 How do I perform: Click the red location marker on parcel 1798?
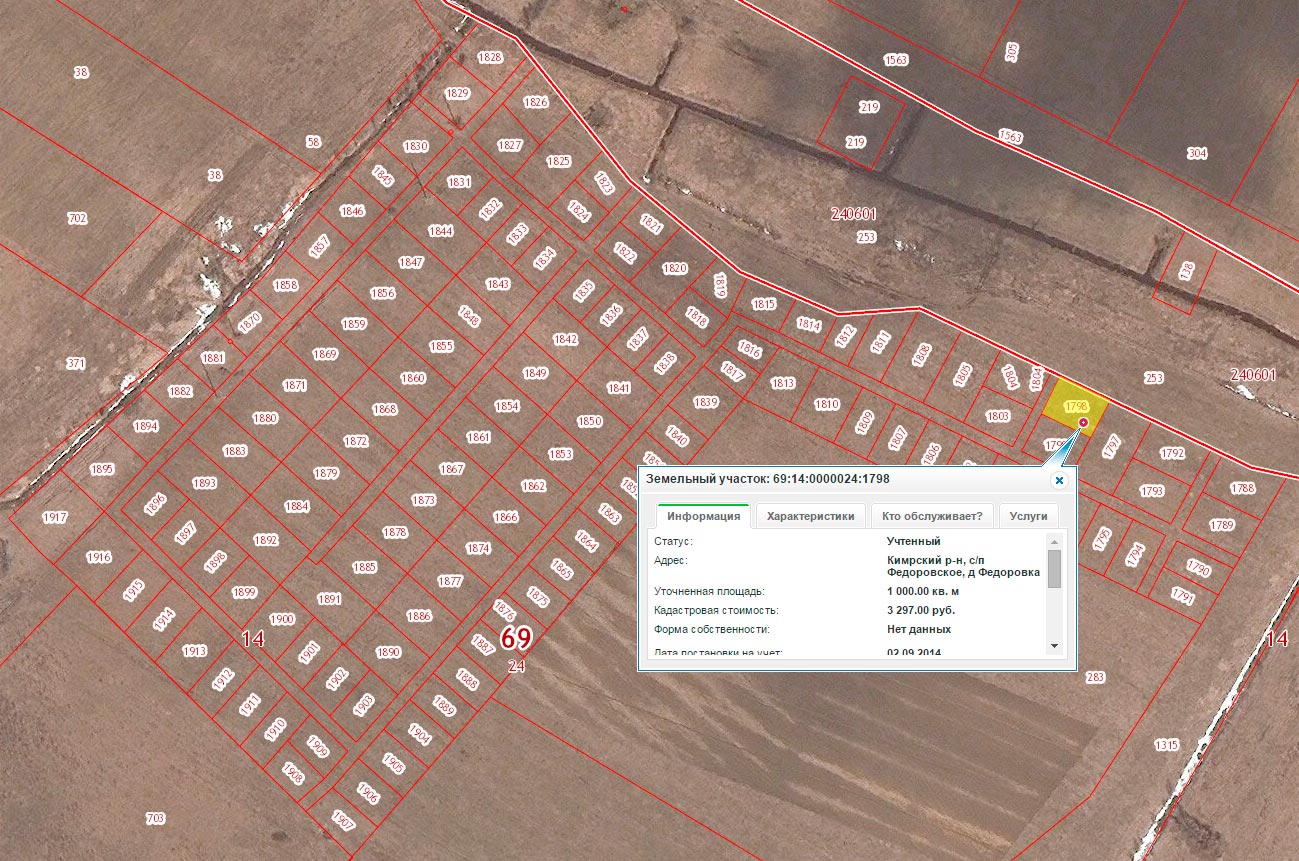pyautogui.click(x=1083, y=424)
